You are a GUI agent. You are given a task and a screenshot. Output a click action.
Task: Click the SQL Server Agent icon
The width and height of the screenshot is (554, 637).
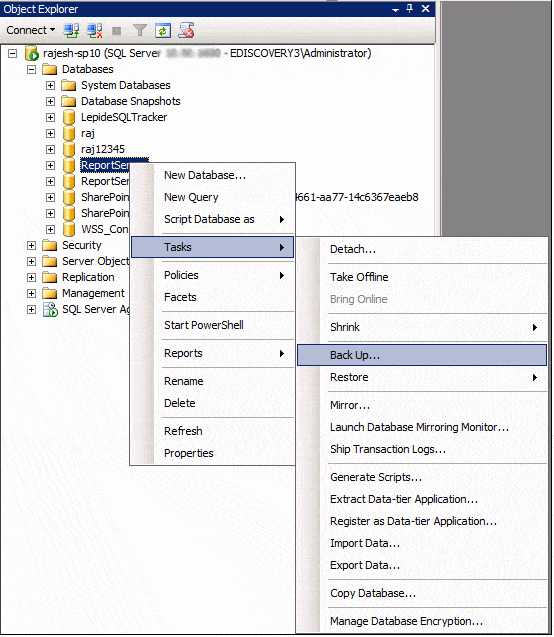(x=50, y=310)
